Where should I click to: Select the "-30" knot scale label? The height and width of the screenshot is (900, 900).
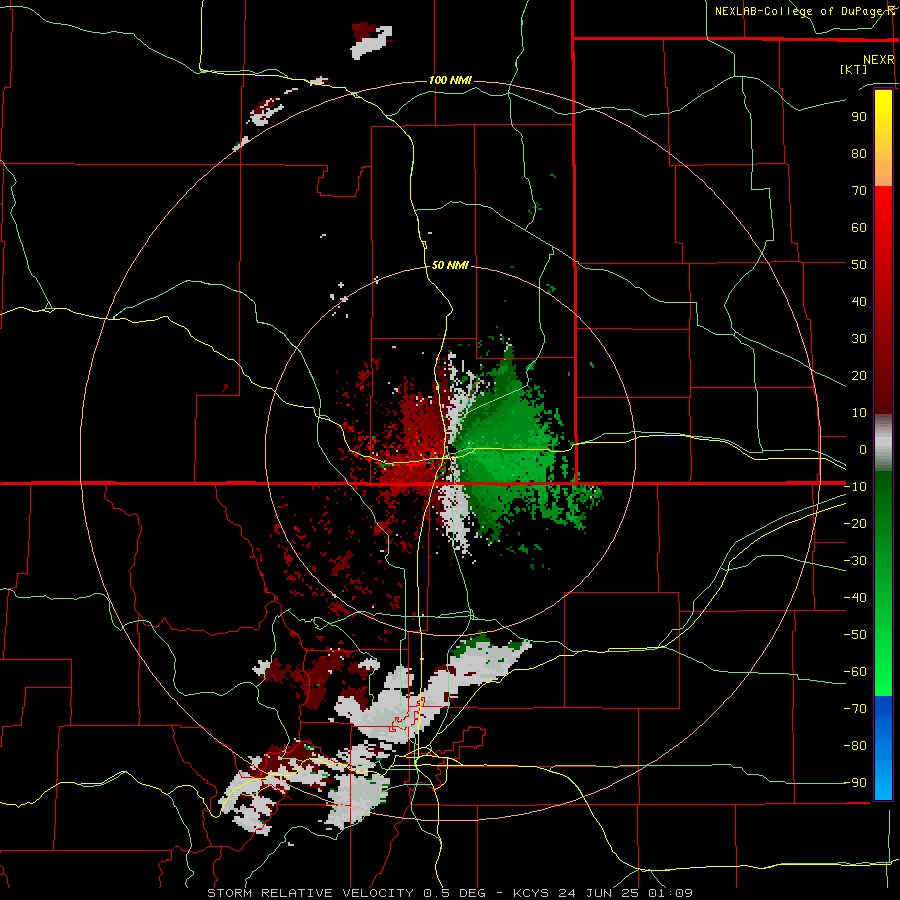[x=855, y=561]
